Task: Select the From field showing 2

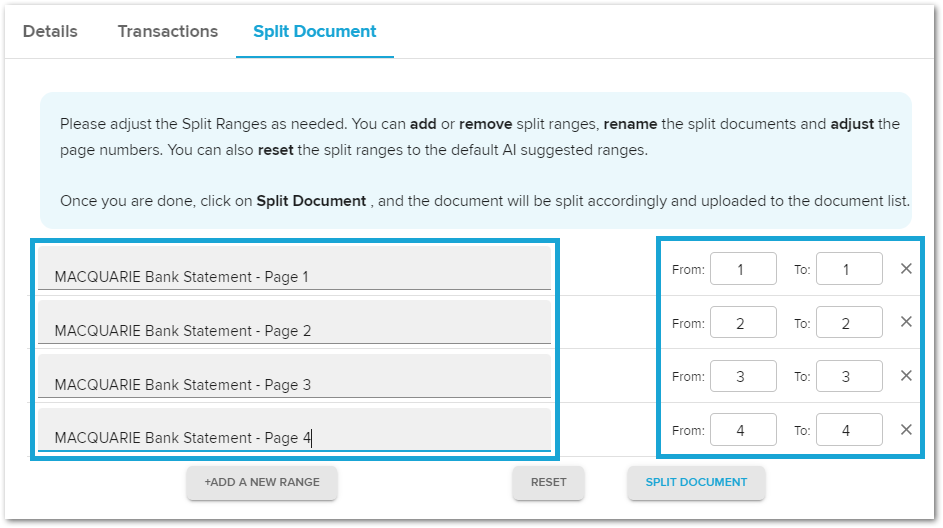Action: 743,322
